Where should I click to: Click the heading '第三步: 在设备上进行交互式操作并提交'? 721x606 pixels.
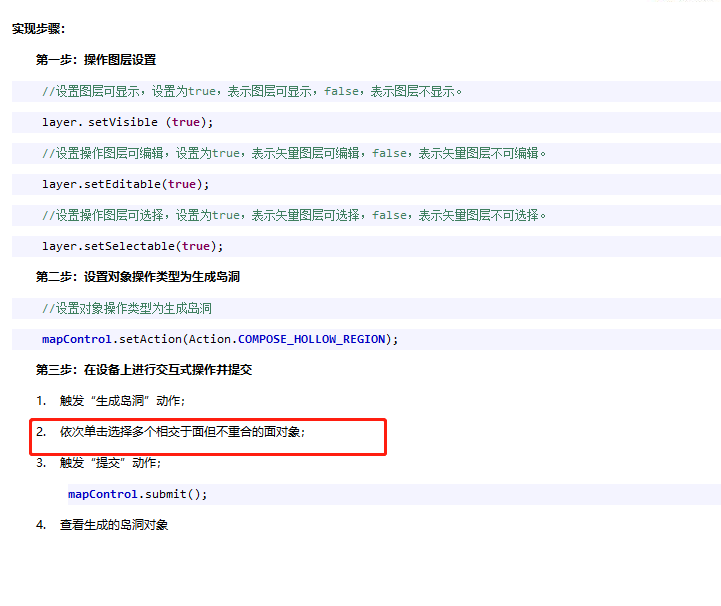tap(144, 370)
